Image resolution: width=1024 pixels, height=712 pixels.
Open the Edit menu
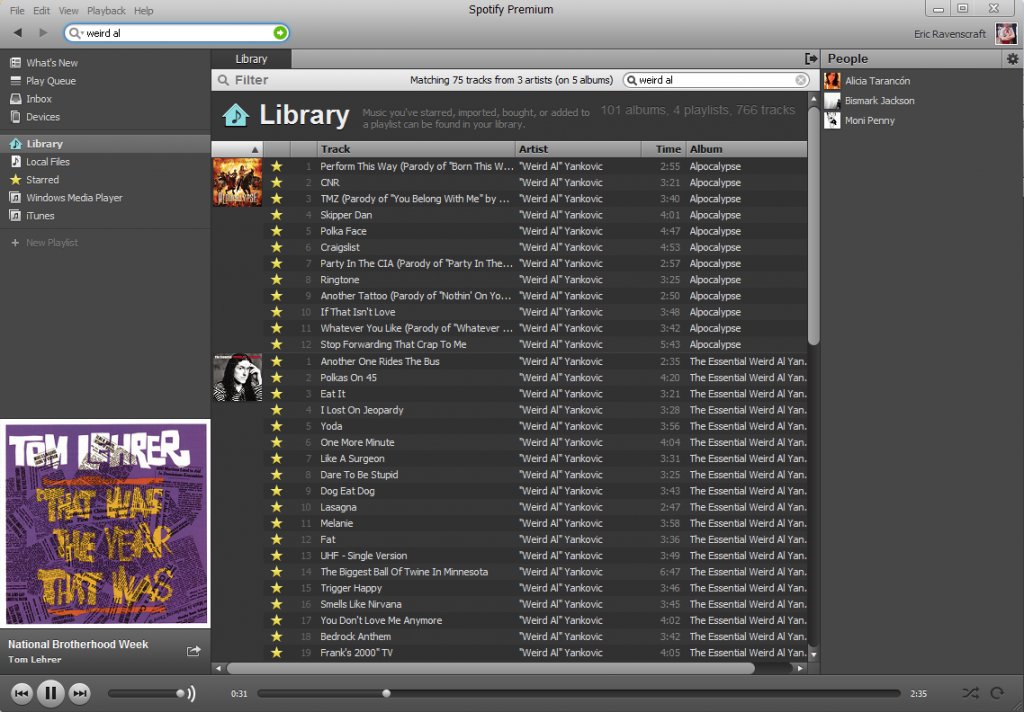[42, 10]
